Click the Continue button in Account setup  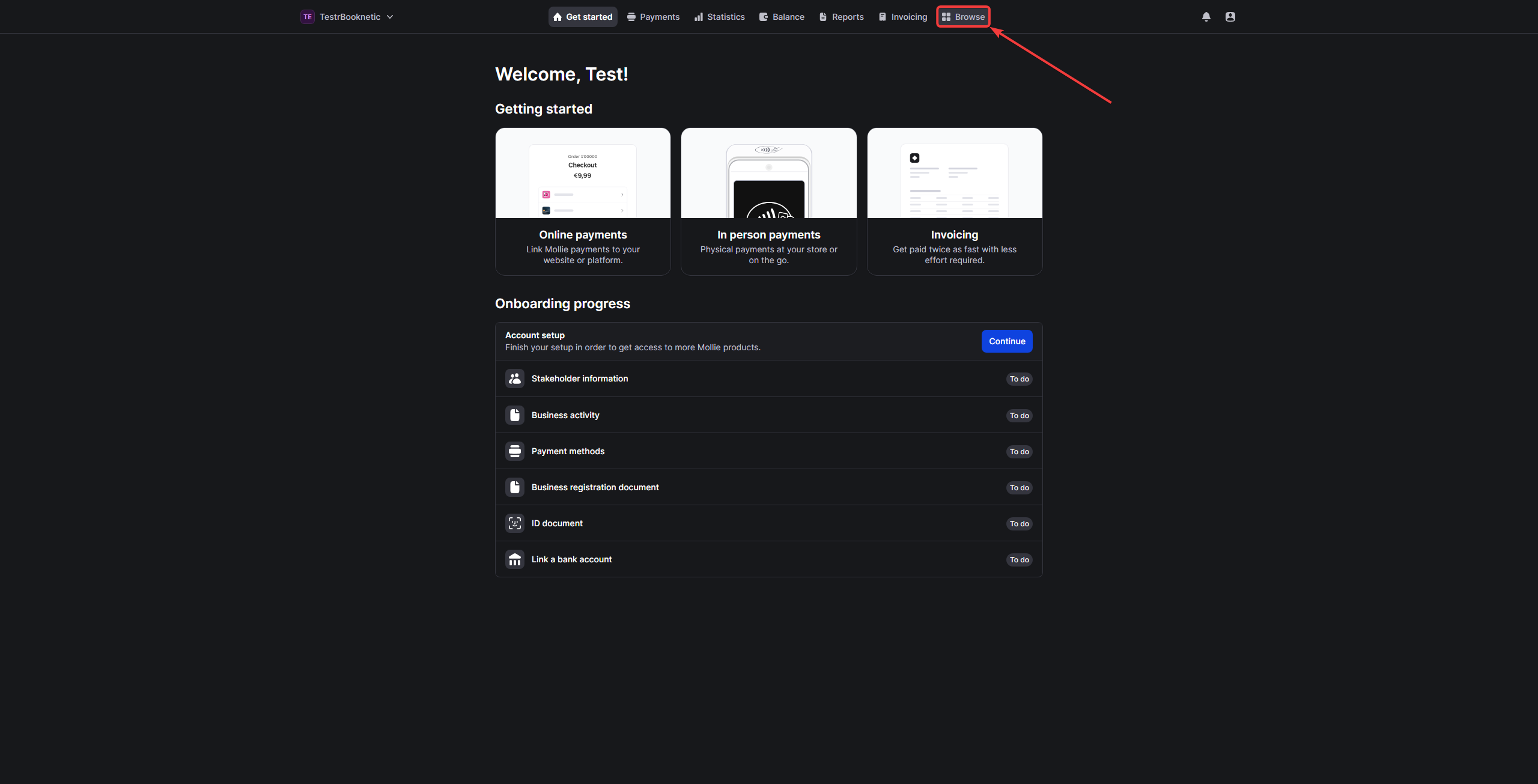(x=1007, y=341)
